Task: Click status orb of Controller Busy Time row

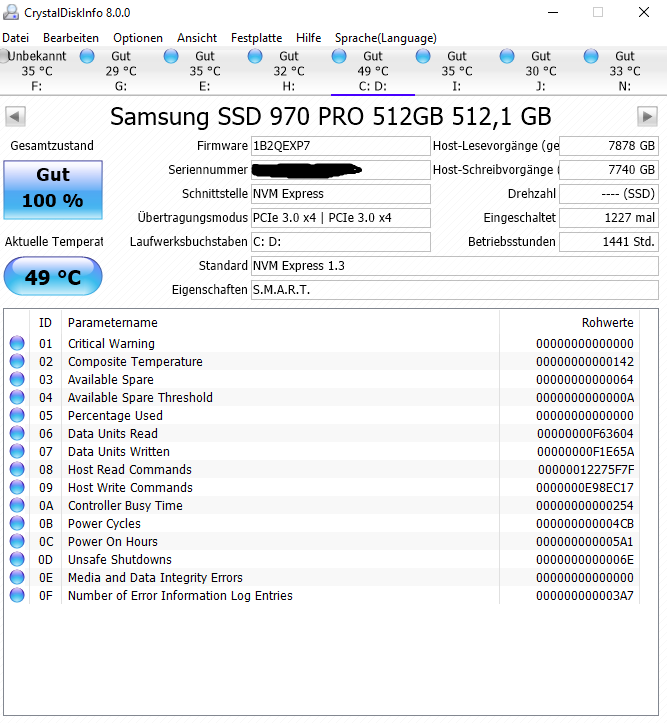Action: (x=17, y=505)
